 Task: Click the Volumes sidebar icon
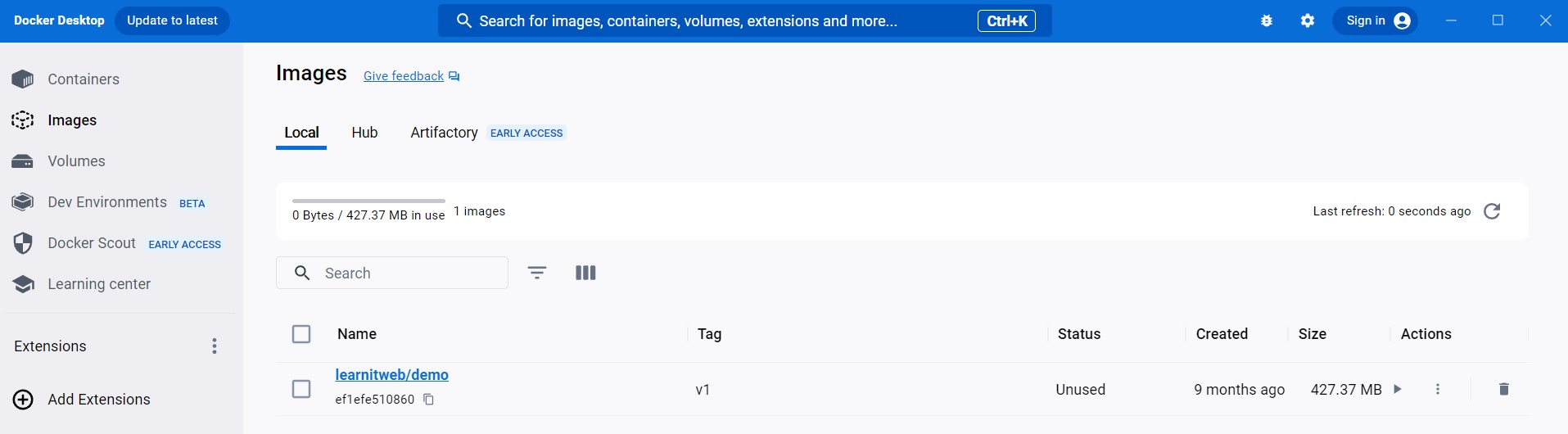(x=23, y=161)
